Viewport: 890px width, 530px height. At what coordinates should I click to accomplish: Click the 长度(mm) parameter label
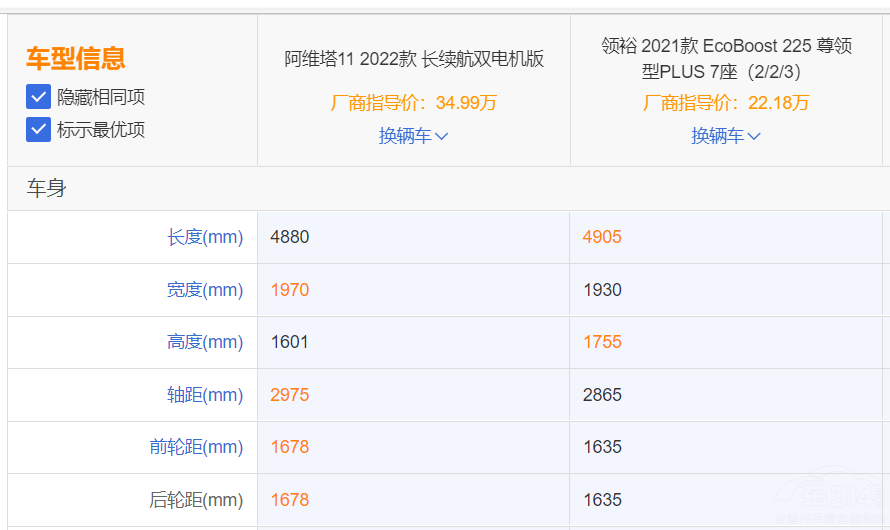[205, 237]
